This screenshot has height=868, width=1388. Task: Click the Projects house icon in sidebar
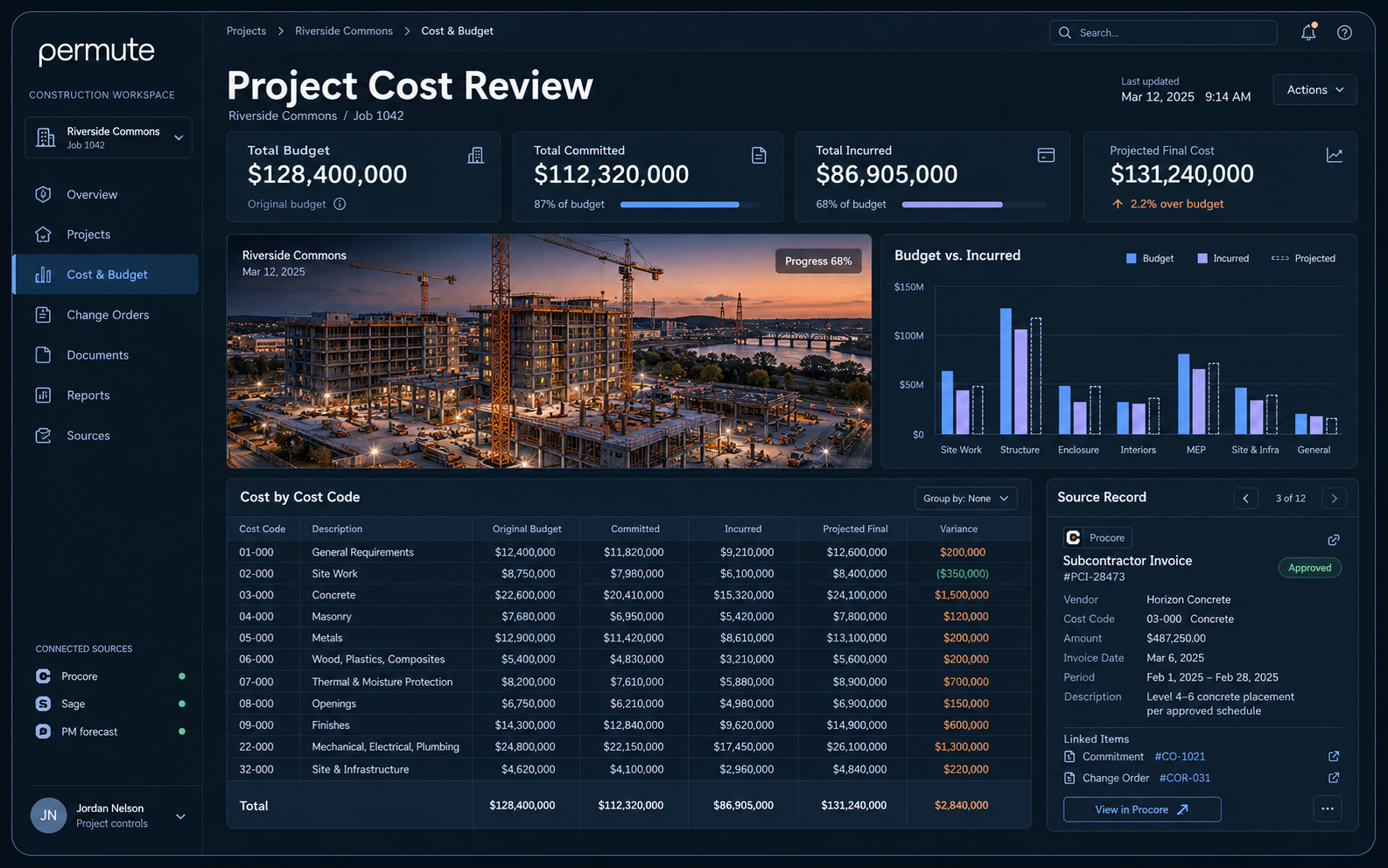(43, 234)
